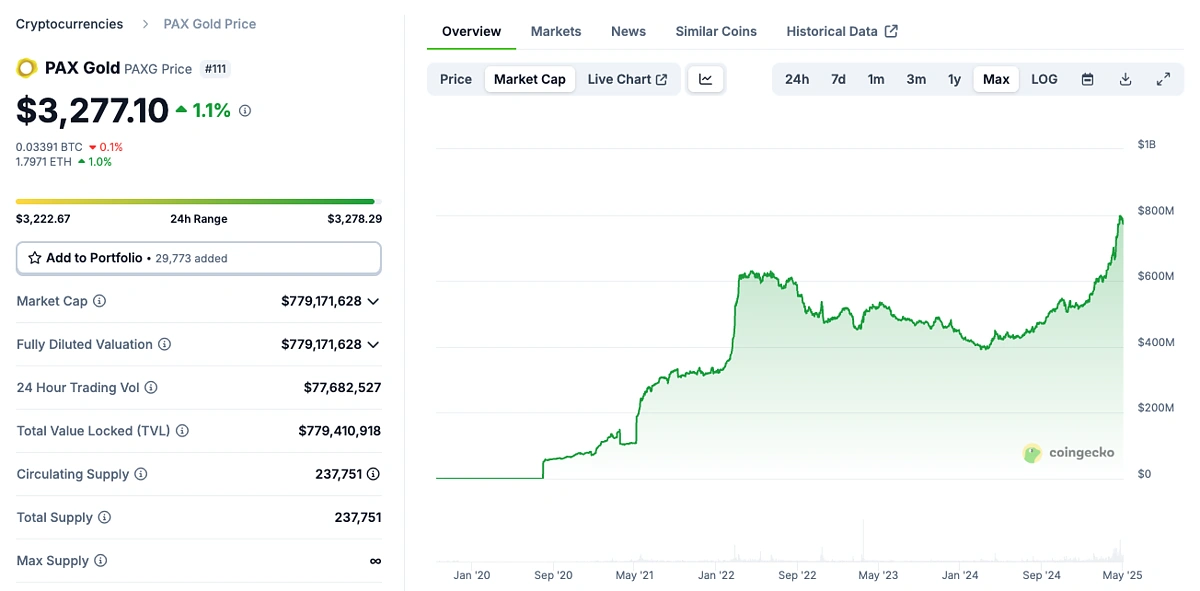Set chart range to 1y
Viewport: 1200px width, 591px height.
[955, 79]
